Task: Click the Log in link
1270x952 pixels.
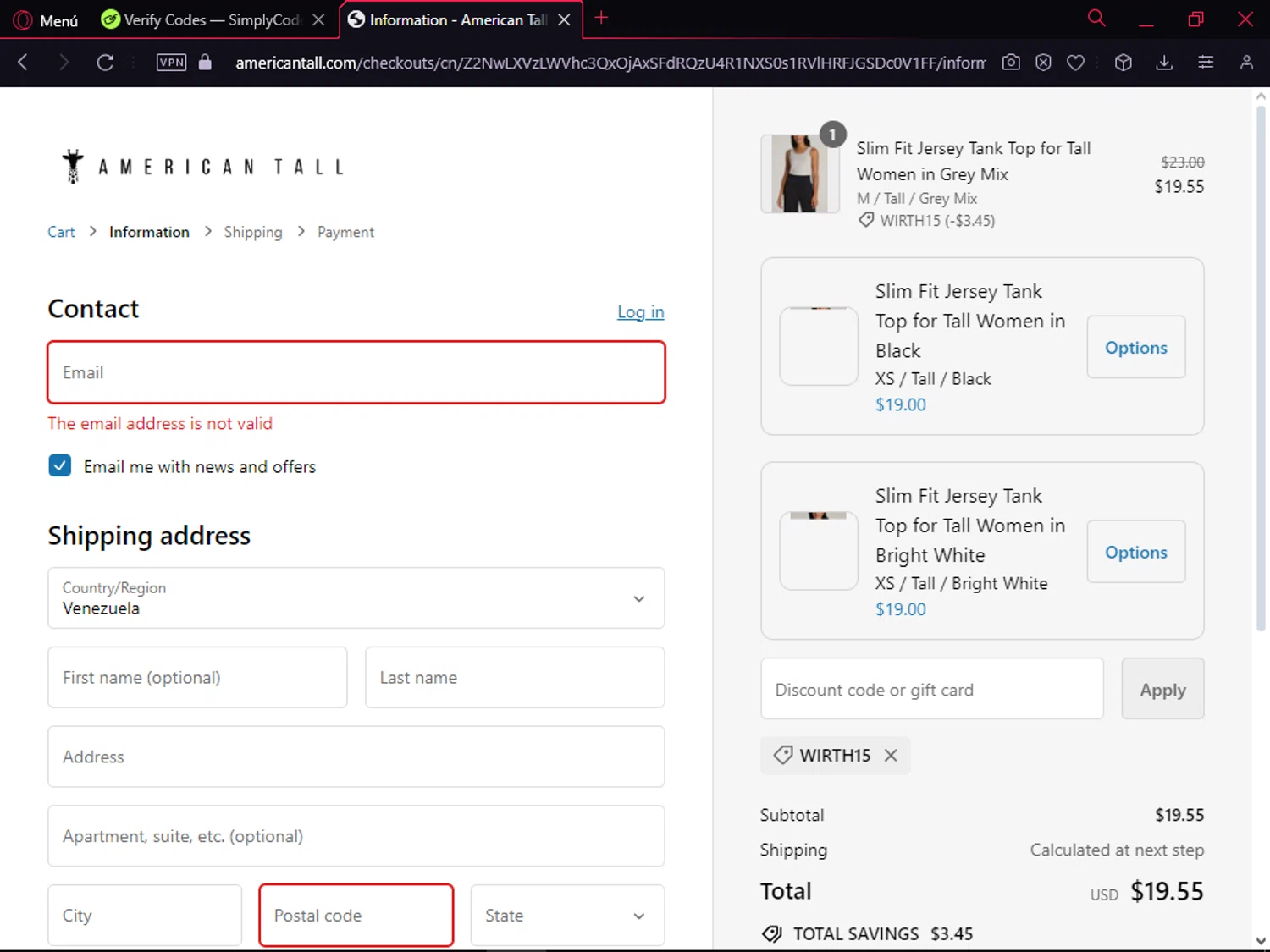Action: coord(640,312)
